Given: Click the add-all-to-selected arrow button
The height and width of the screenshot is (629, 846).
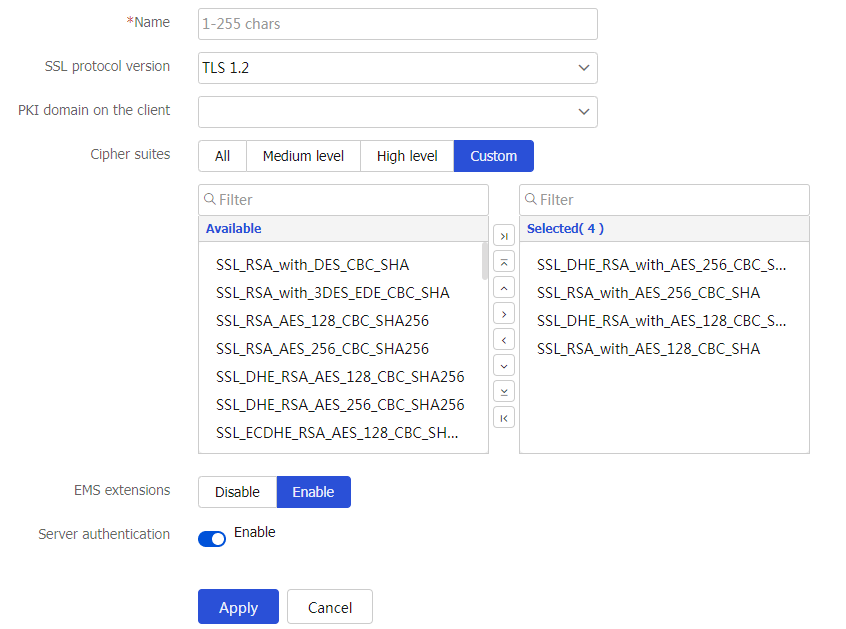Looking at the screenshot, I should click(x=504, y=236).
